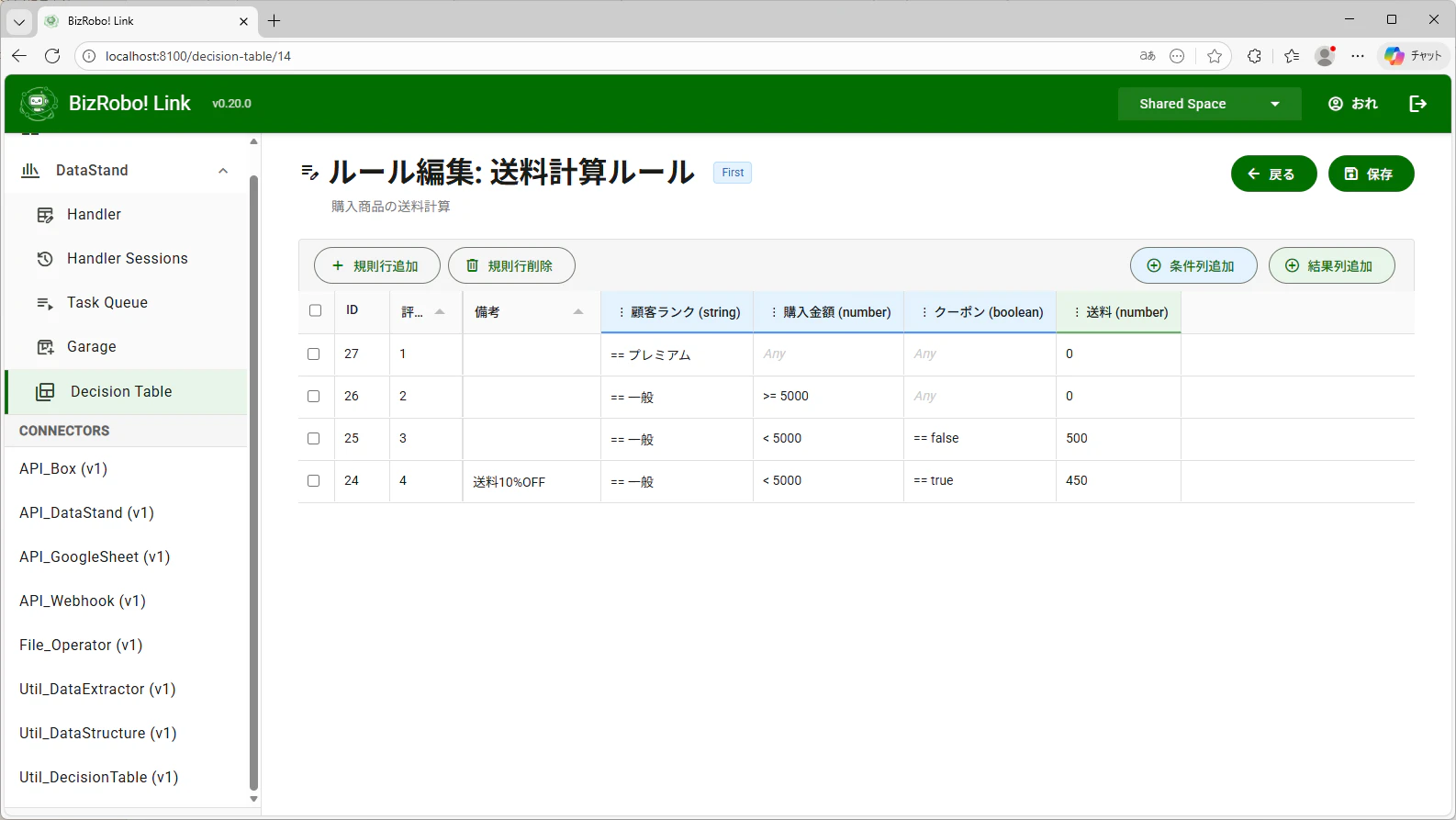1456x820 pixels.
Task: Click the 戻る back button
Action: coord(1273,174)
